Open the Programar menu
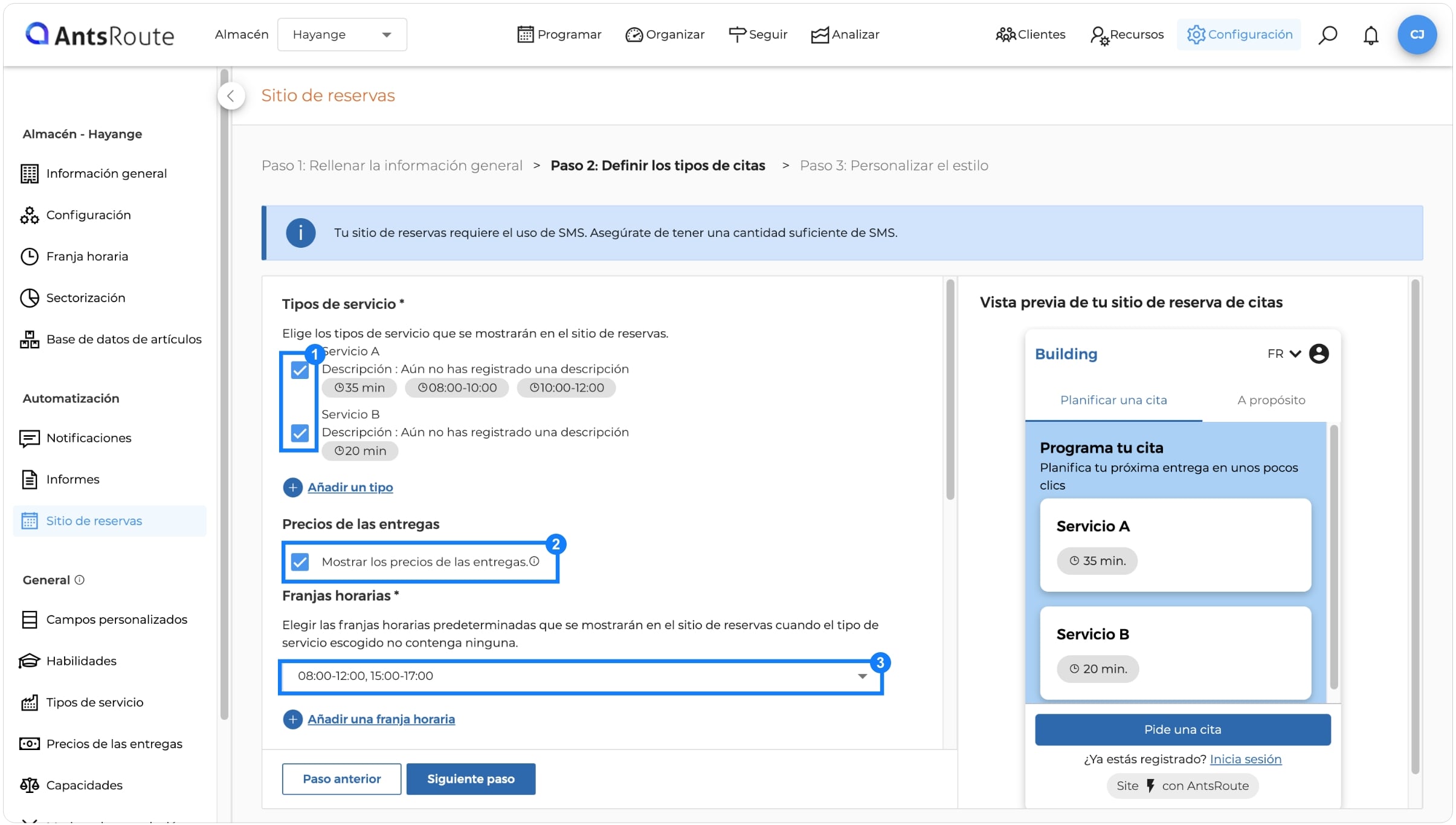The height and width of the screenshot is (825, 1456). (x=559, y=34)
